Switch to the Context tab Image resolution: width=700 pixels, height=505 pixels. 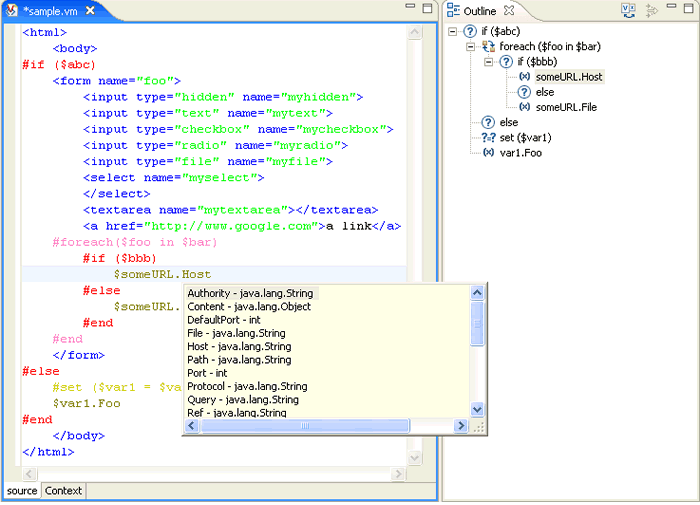pos(63,491)
